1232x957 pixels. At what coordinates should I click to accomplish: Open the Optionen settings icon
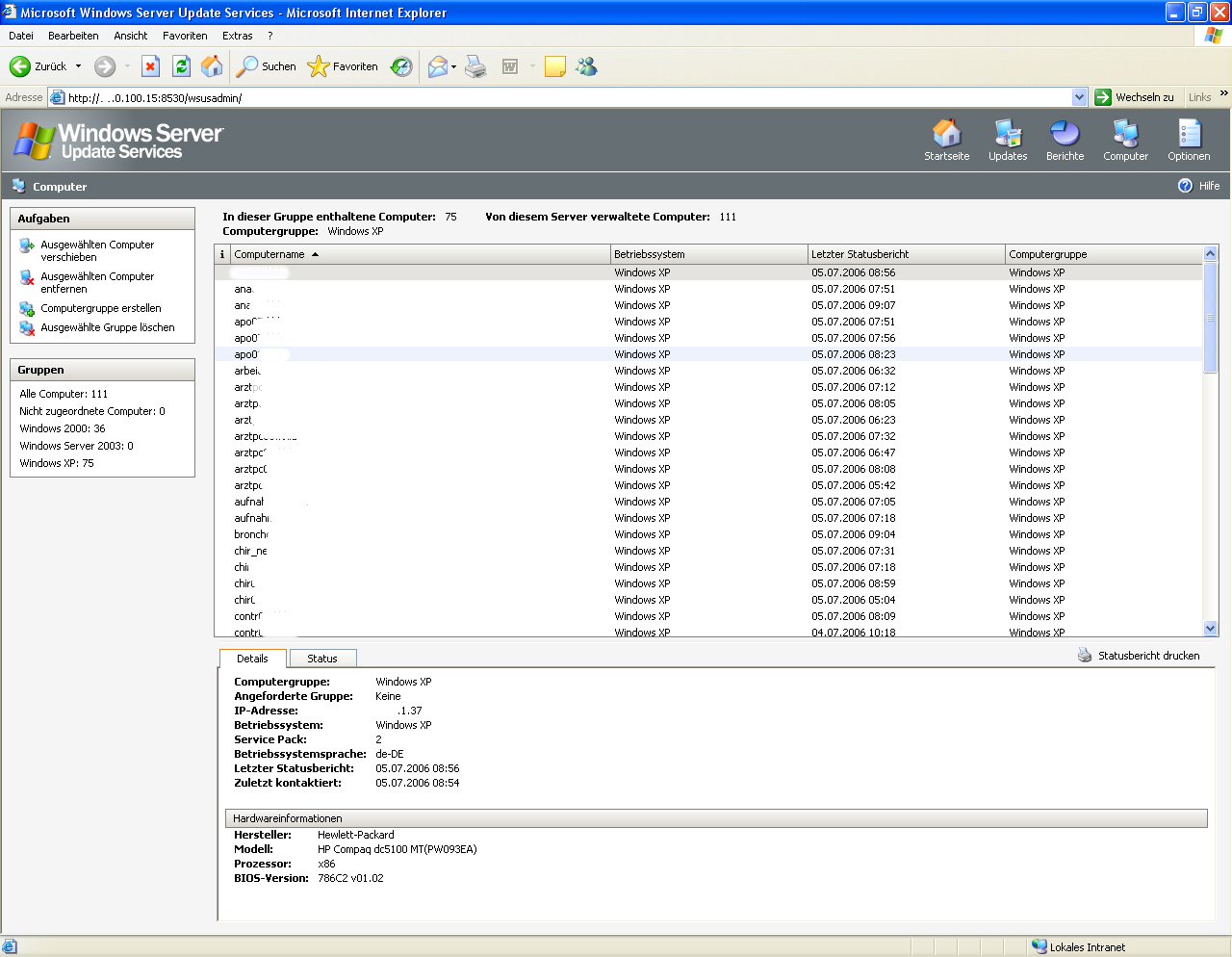(x=1189, y=140)
